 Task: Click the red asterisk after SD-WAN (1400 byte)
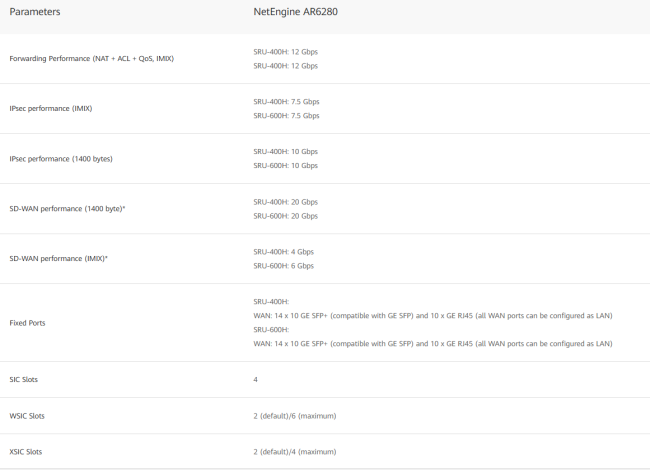point(123,208)
